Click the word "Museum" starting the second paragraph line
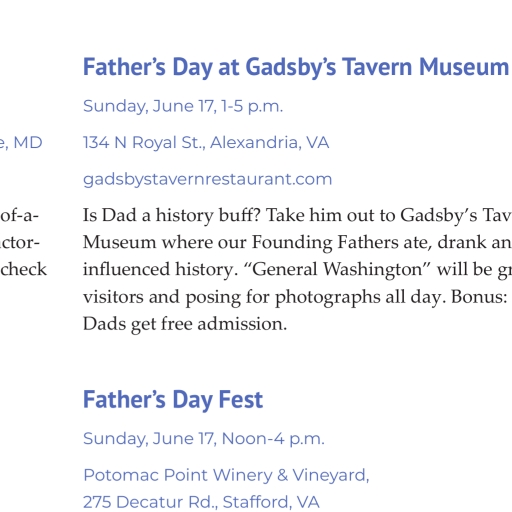The image size is (512, 512). click(119, 242)
